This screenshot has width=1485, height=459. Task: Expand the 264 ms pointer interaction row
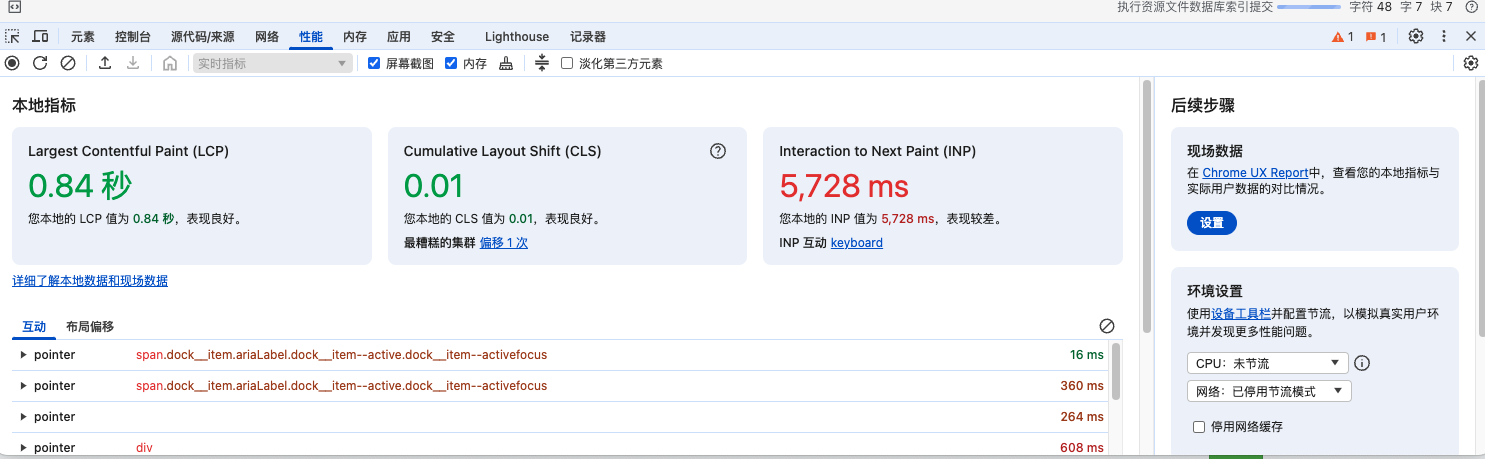(x=24, y=417)
